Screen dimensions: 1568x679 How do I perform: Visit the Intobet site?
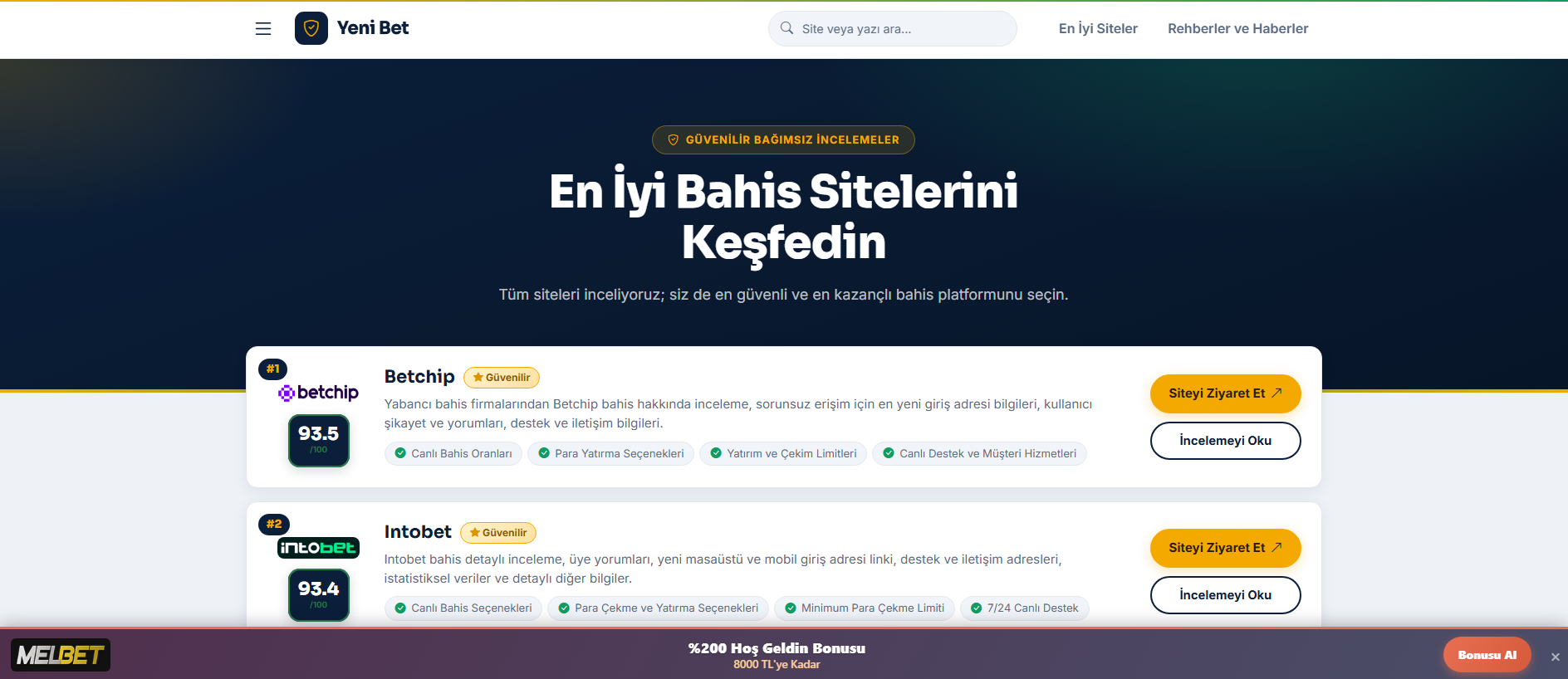[x=1225, y=548]
